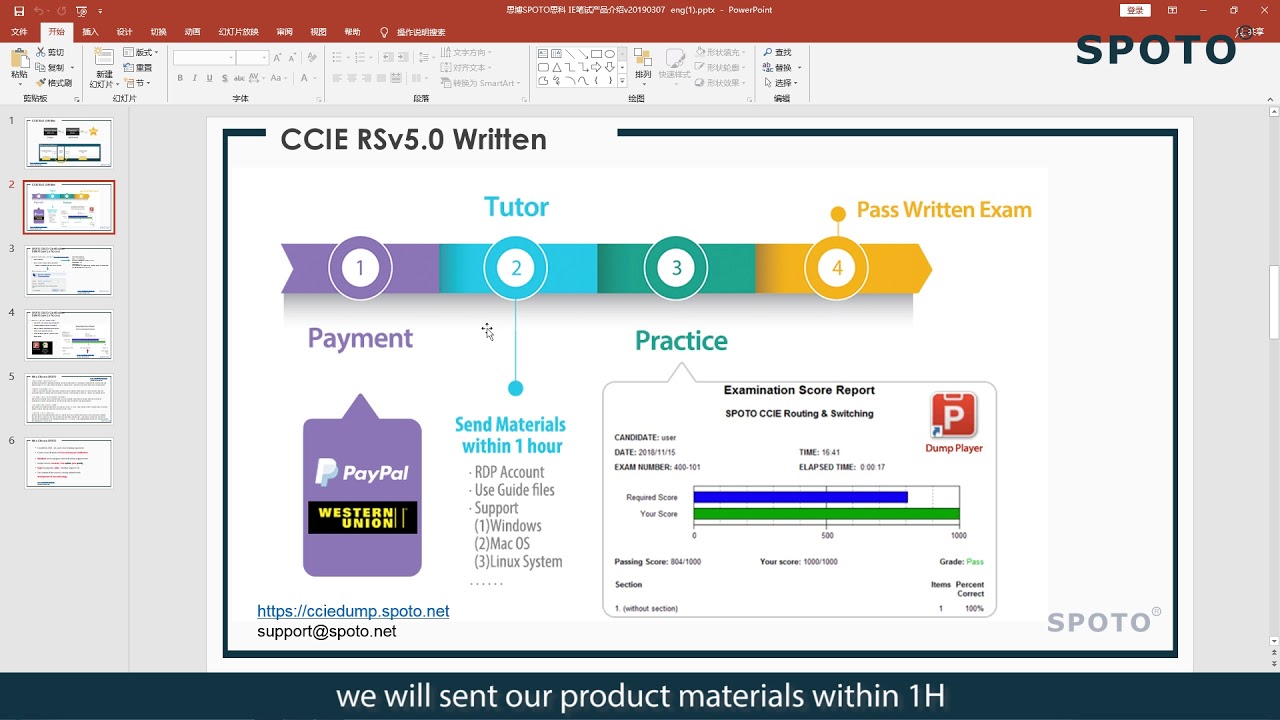1280x720 pixels.
Task: Switch to the 幻灯片放映 Slide Show tab
Action: point(238,32)
